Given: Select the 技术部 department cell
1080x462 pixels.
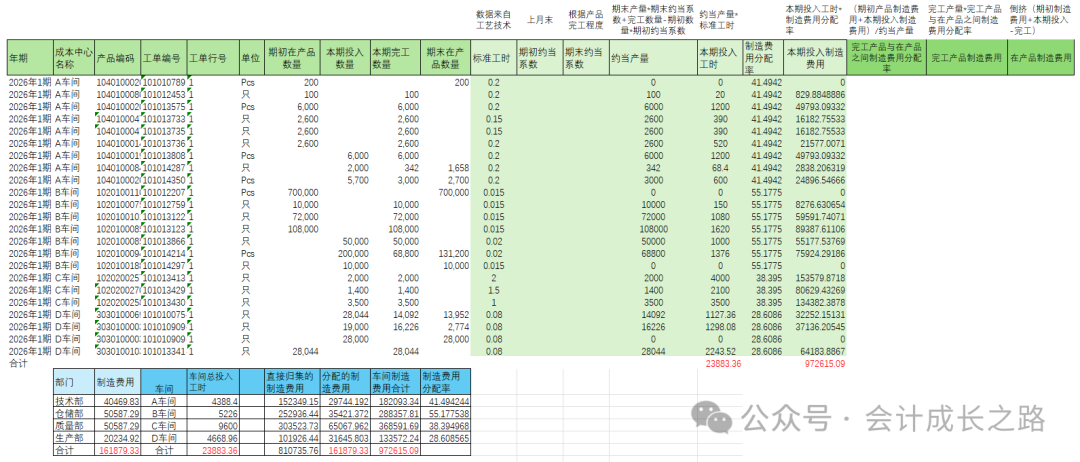Looking at the screenshot, I should (73, 399).
